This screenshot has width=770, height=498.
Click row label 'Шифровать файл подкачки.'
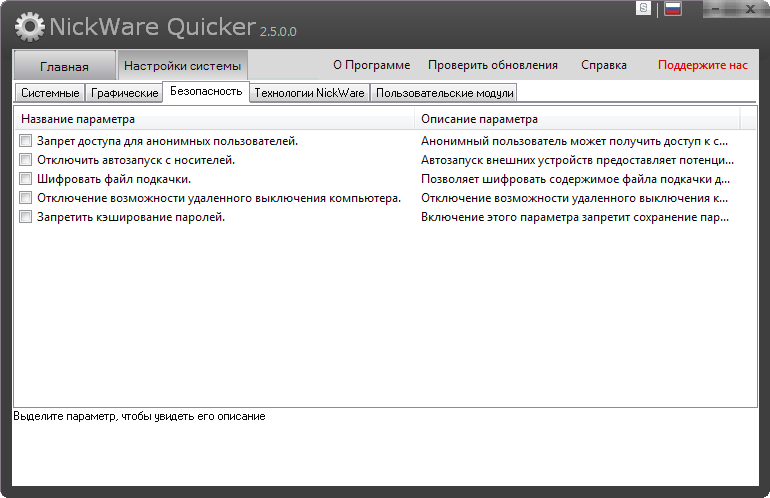(x=114, y=179)
